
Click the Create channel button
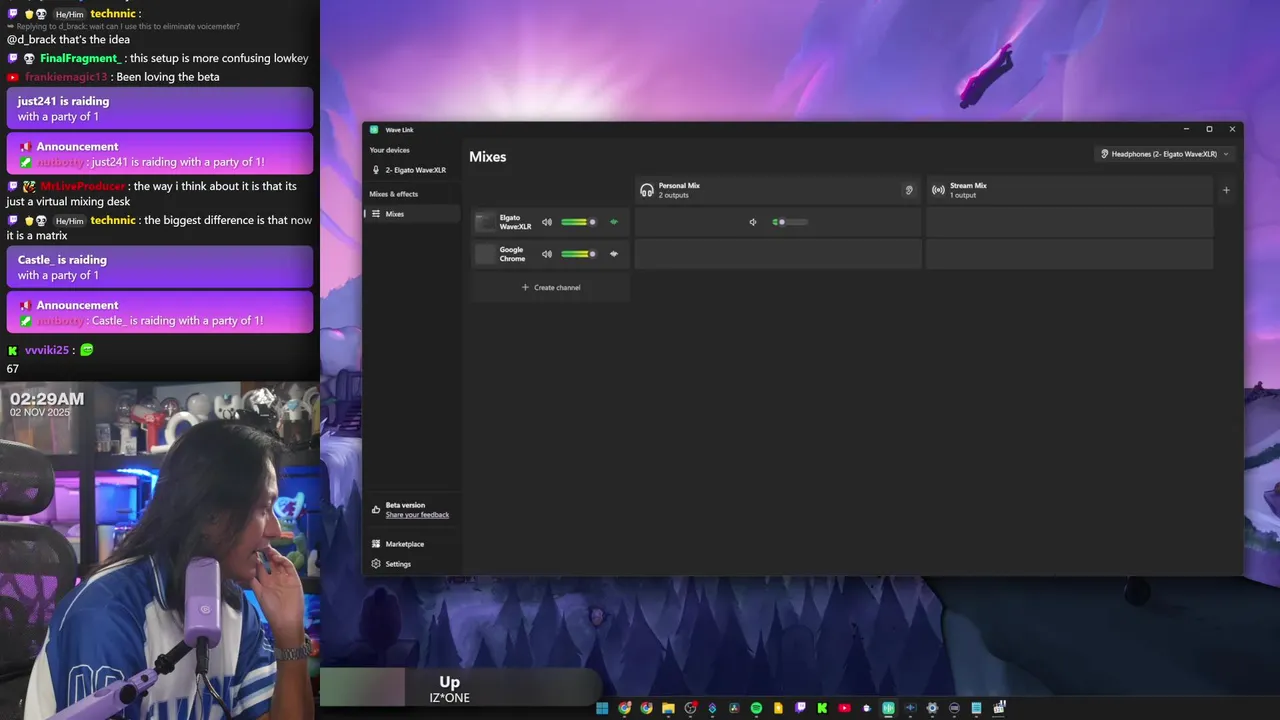[551, 287]
